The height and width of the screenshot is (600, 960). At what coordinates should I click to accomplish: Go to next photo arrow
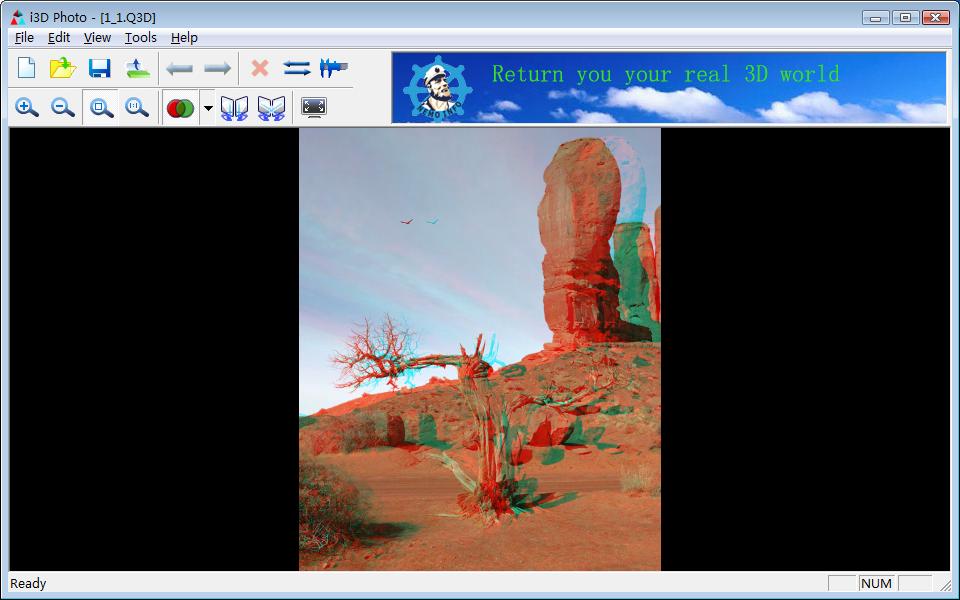pos(217,69)
